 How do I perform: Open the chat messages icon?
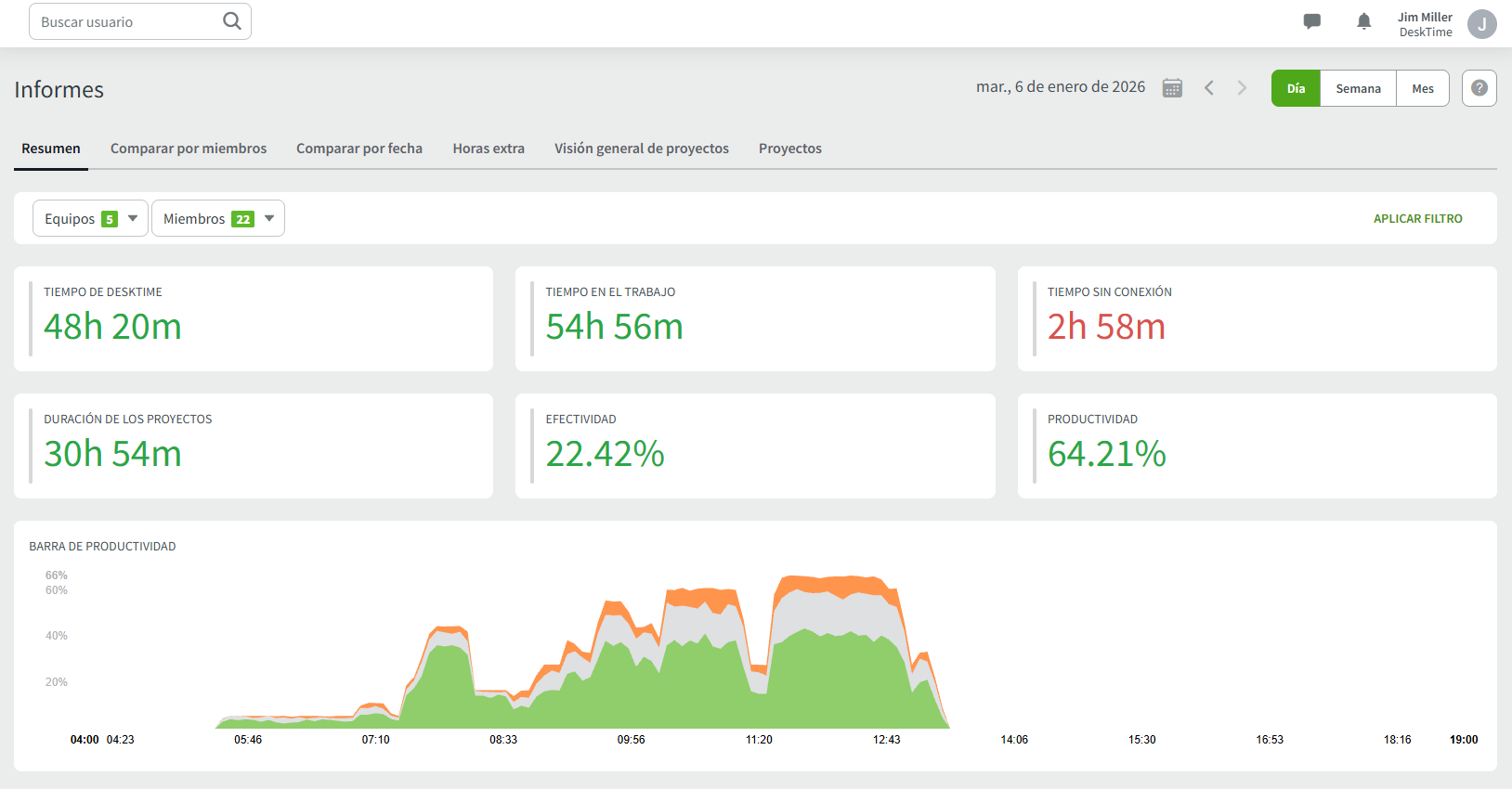[1311, 21]
